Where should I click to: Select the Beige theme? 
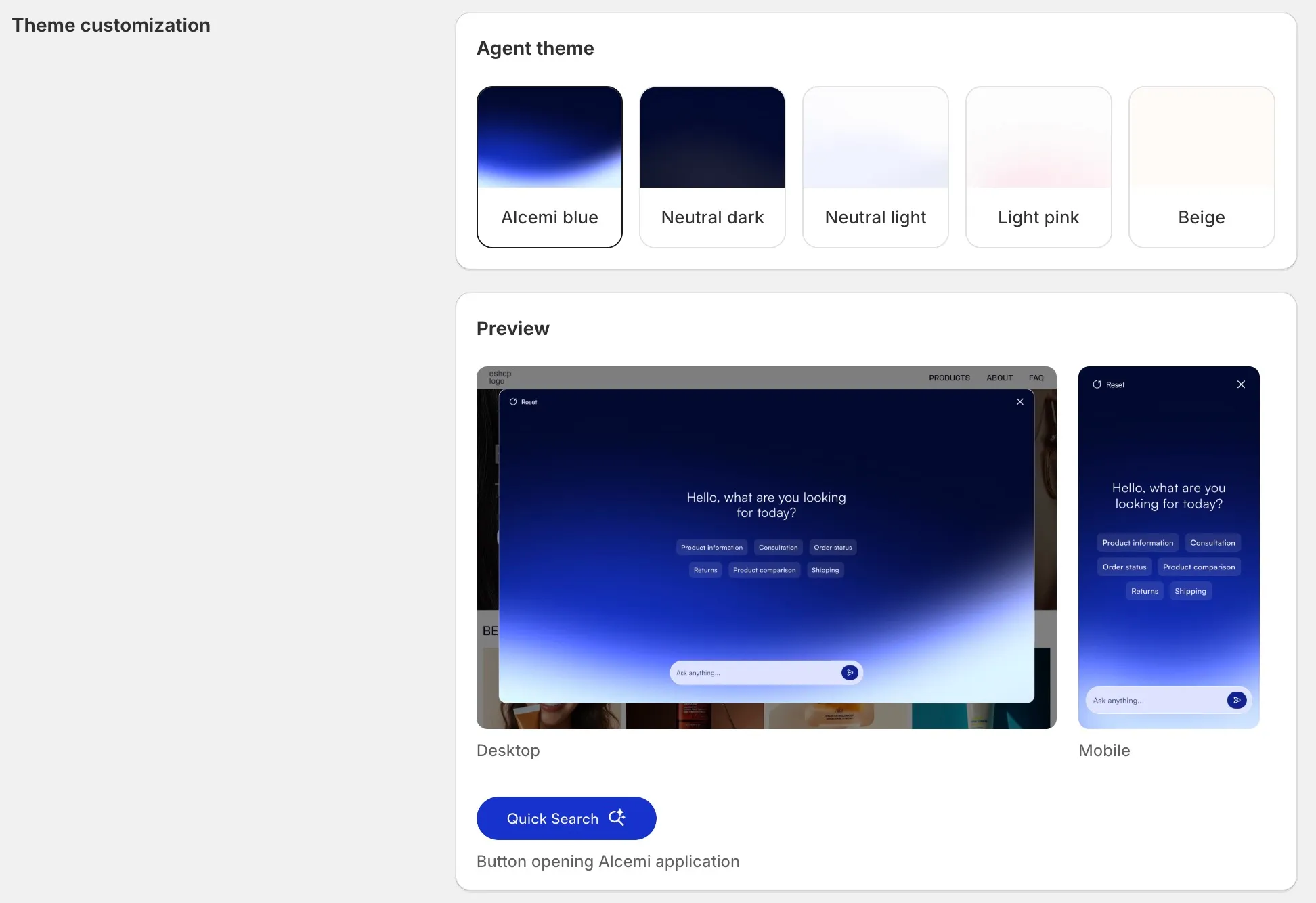[1201, 167]
